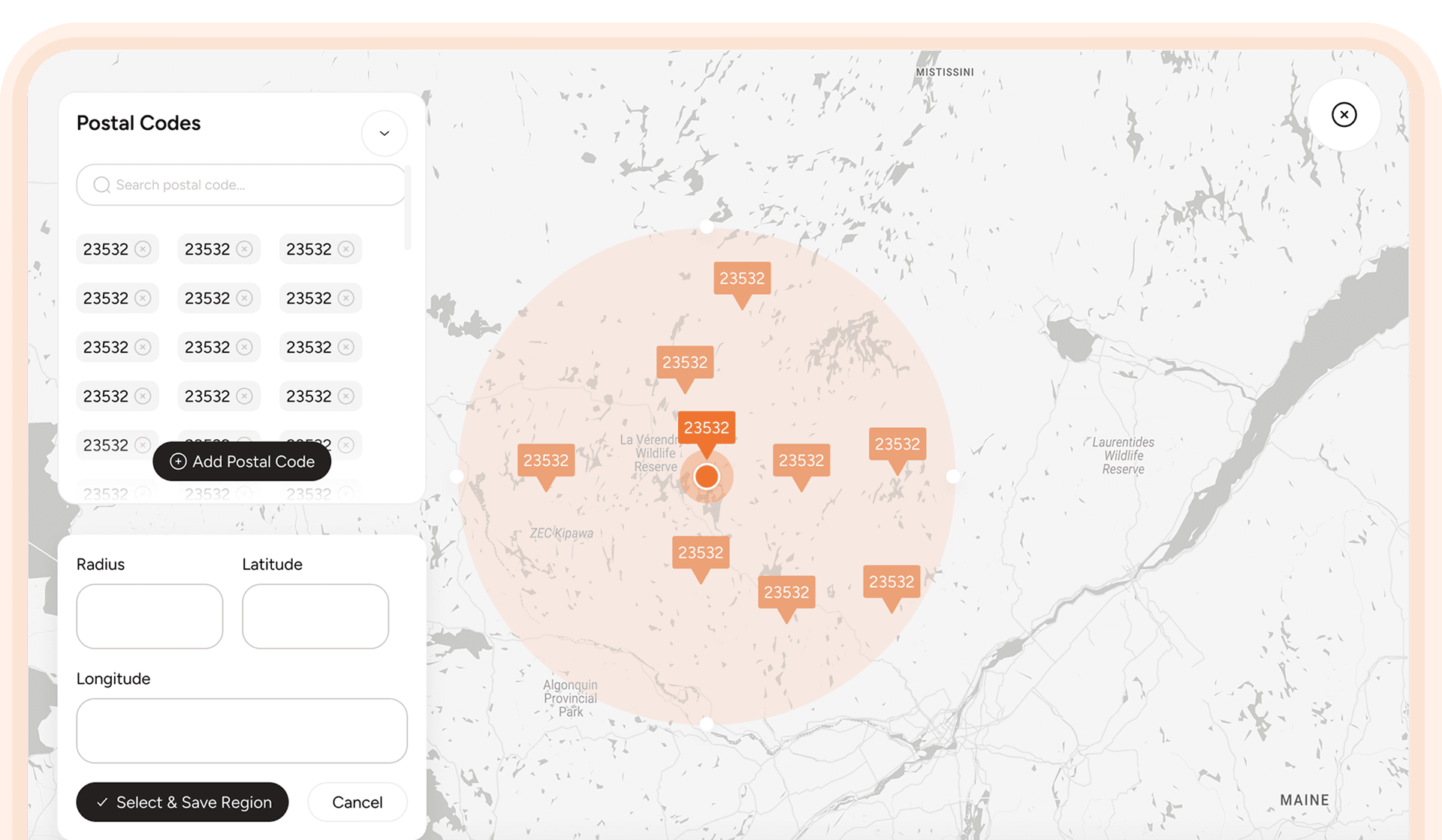1442x840 pixels.
Task: Click the X on the top-right 23532 chip
Action: [346, 248]
